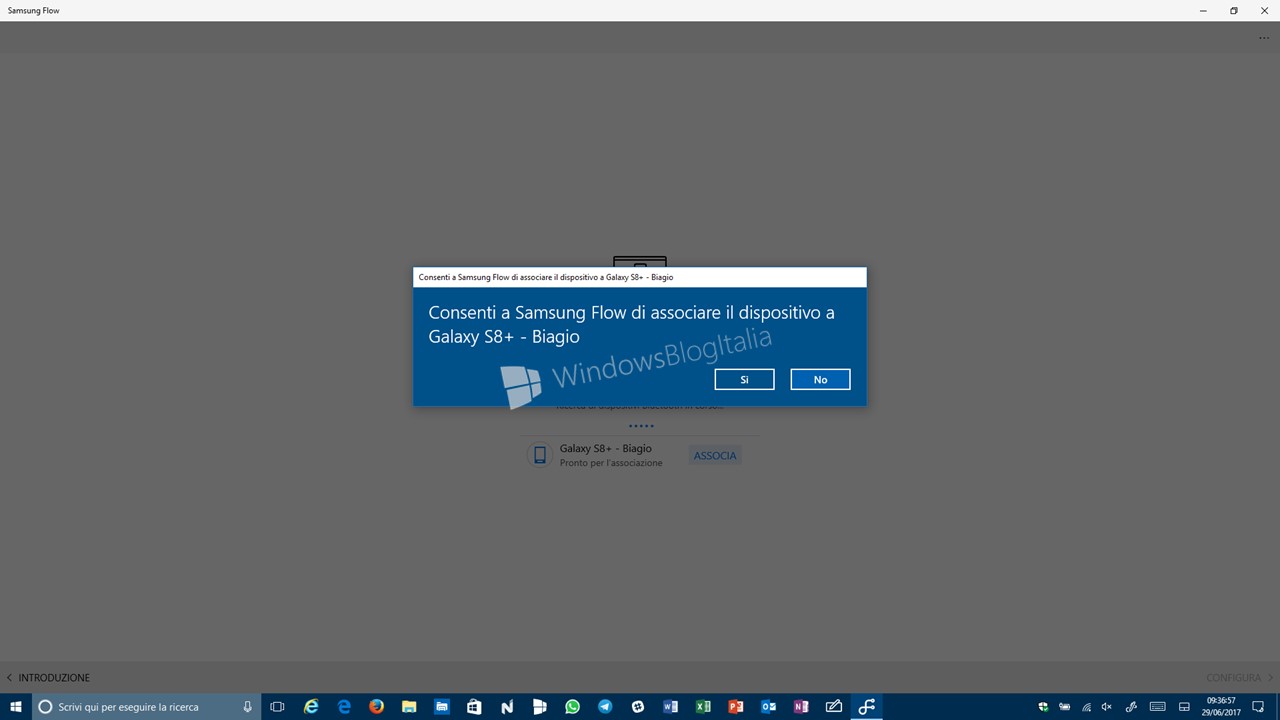
Task: Open Windows Defender tray icon
Action: [x=1043, y=707]
